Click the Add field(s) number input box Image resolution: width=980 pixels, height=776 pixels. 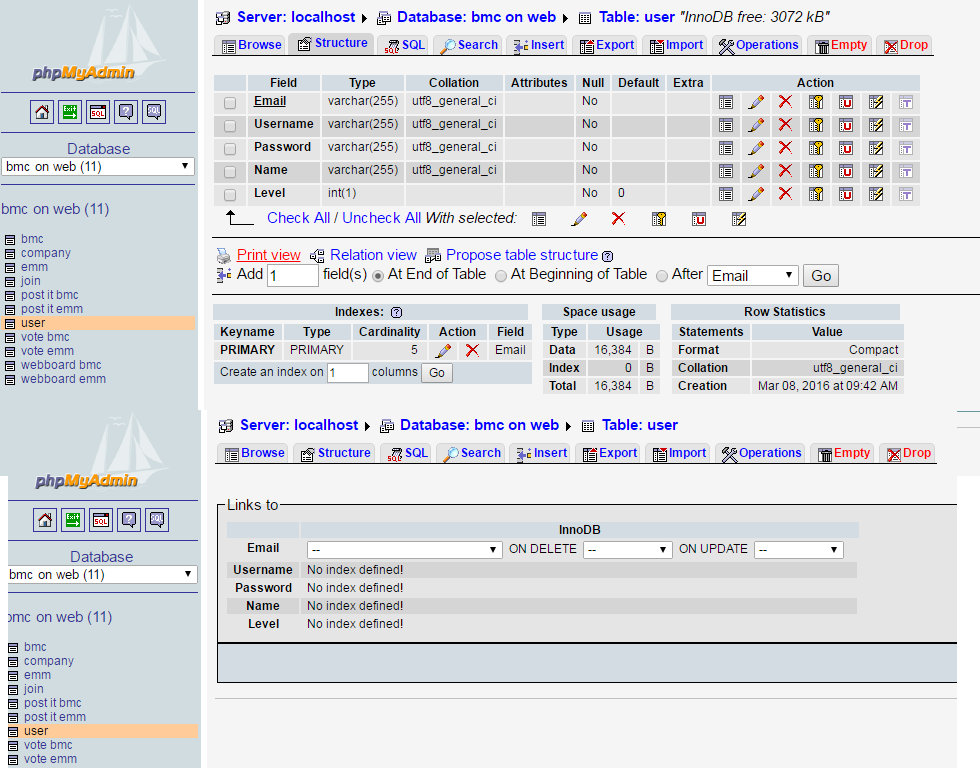pos(292,275)
